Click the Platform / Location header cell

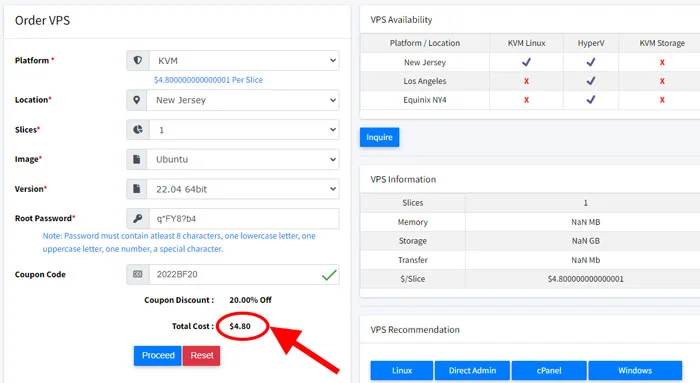click(425, 43)
